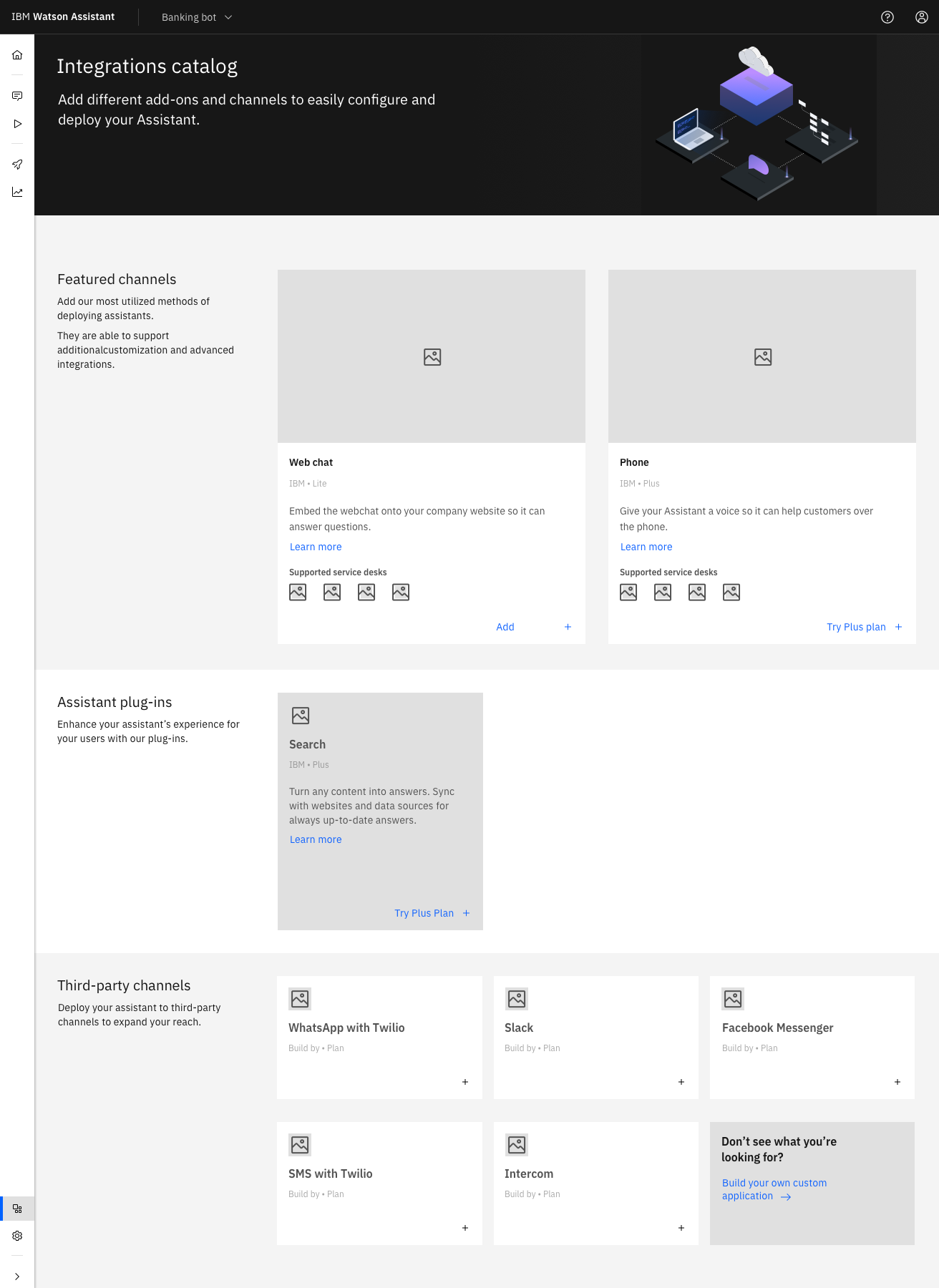Open Learn more link for Search plug-in
Viewport: 939px width, 1288px height.
tap(316, 839)
